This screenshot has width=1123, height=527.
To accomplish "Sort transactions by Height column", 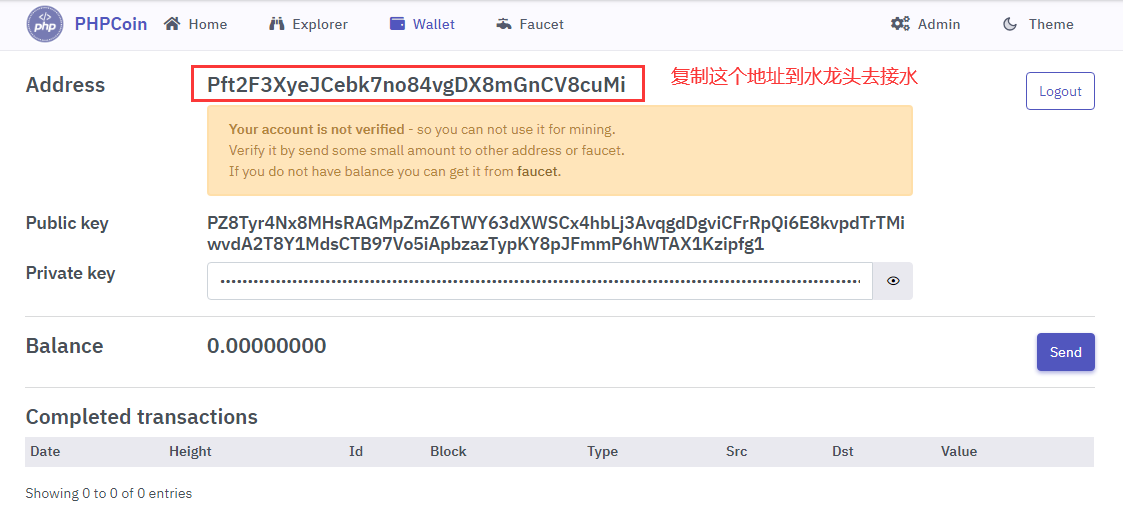I will (x=190, y=451).
